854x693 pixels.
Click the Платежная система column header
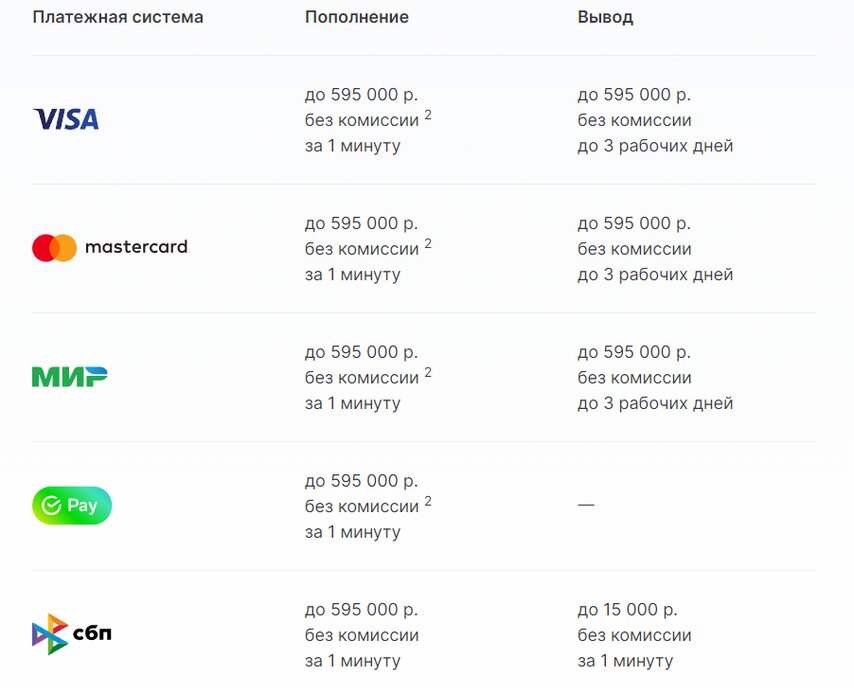click(118, 18)
